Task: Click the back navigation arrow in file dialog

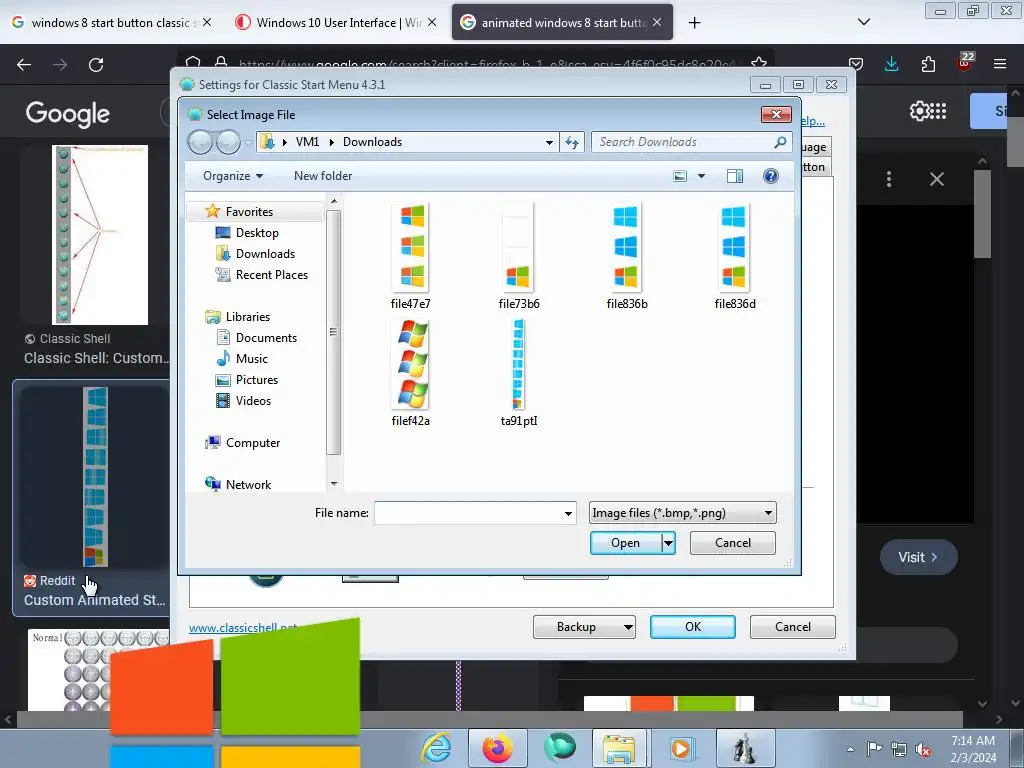Action: click(x=200, y=142)
